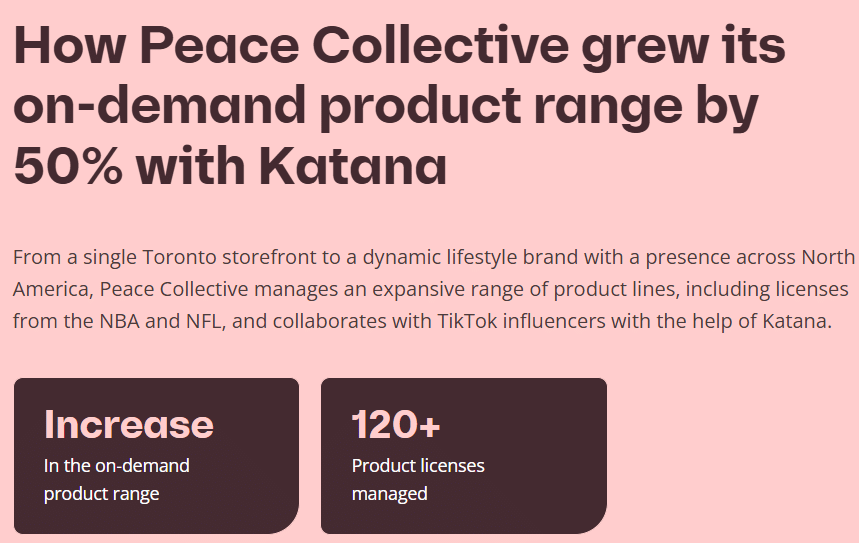
Task: Click "Katana" at the paragraph's end
Action: coord(796,322)
